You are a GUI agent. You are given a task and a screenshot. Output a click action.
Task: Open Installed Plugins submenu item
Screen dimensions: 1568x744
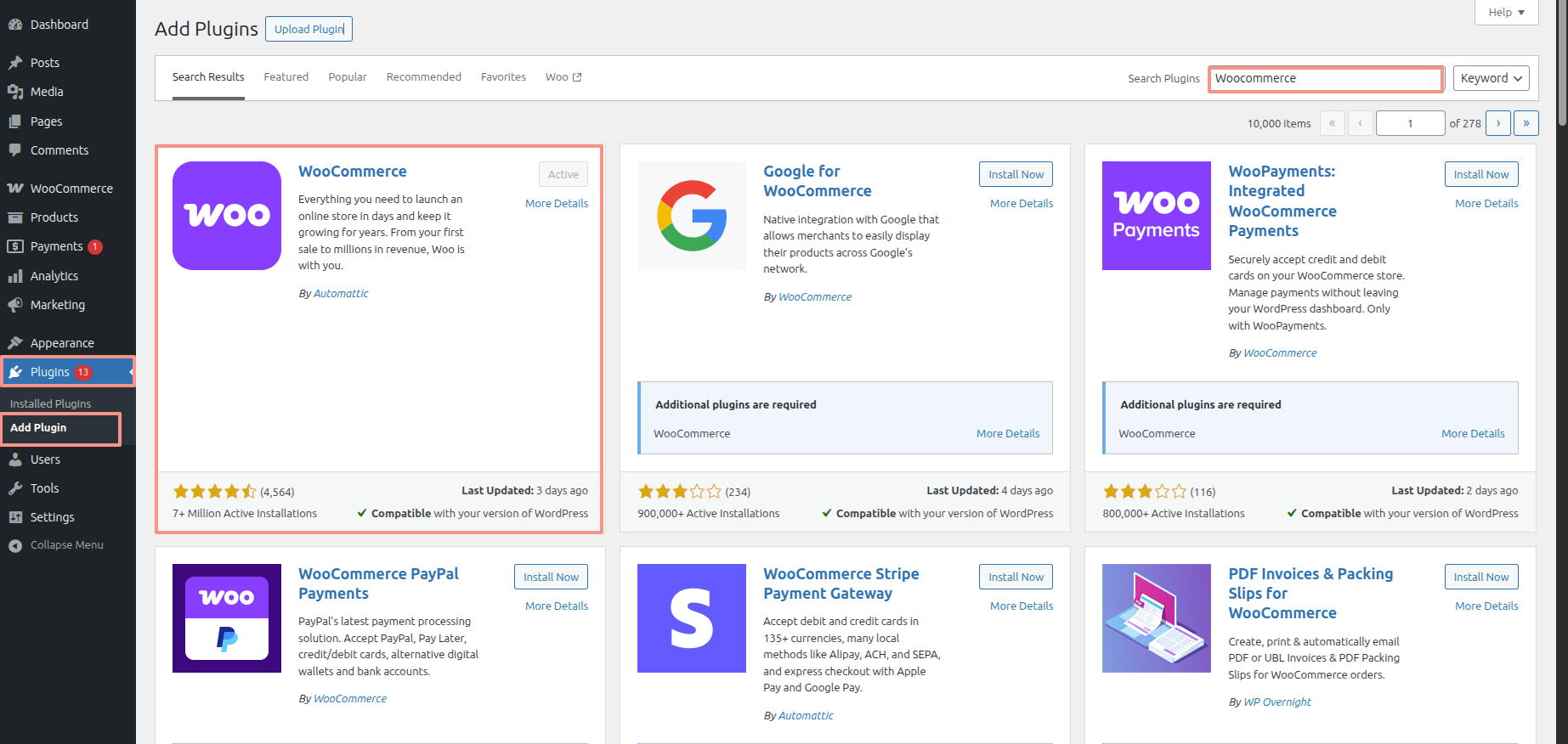coord(50,404)
